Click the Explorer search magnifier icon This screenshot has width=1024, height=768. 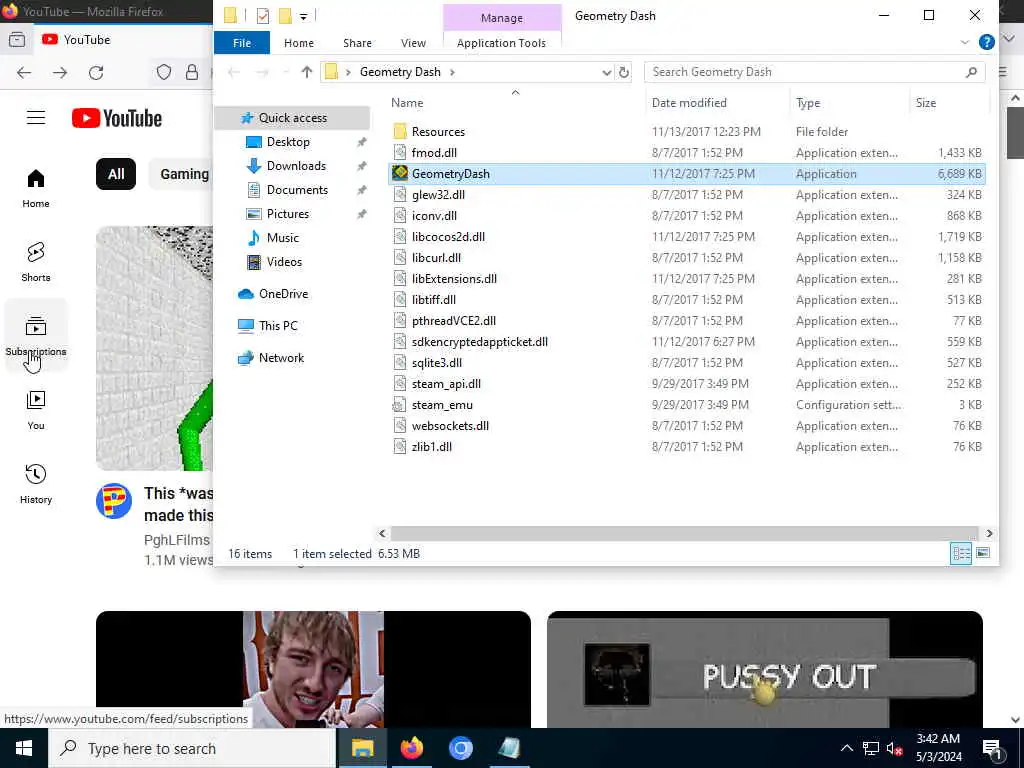(x=971, y=72)
